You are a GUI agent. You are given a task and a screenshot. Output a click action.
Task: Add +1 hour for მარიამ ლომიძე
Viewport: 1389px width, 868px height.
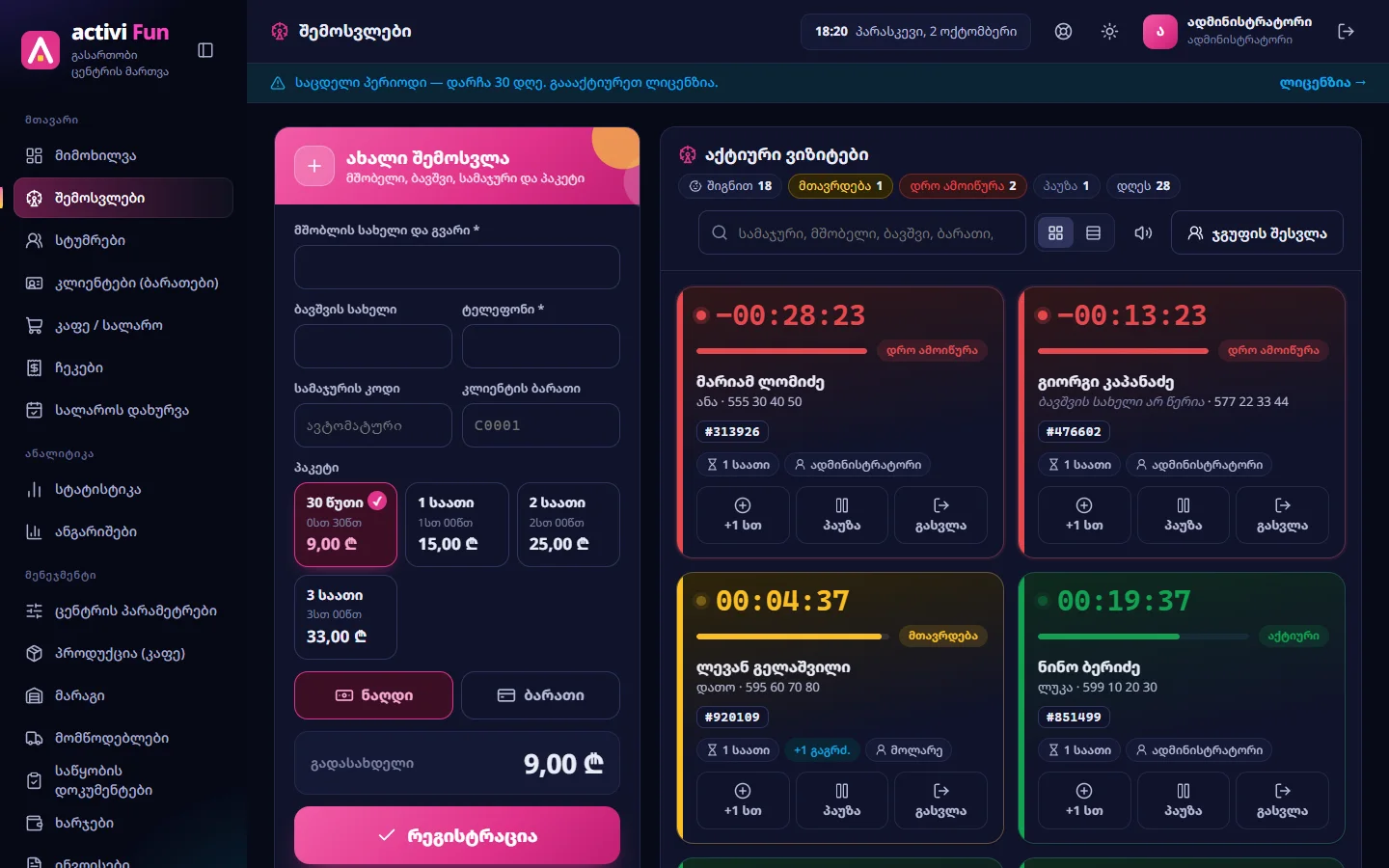[x=743, y=515]
